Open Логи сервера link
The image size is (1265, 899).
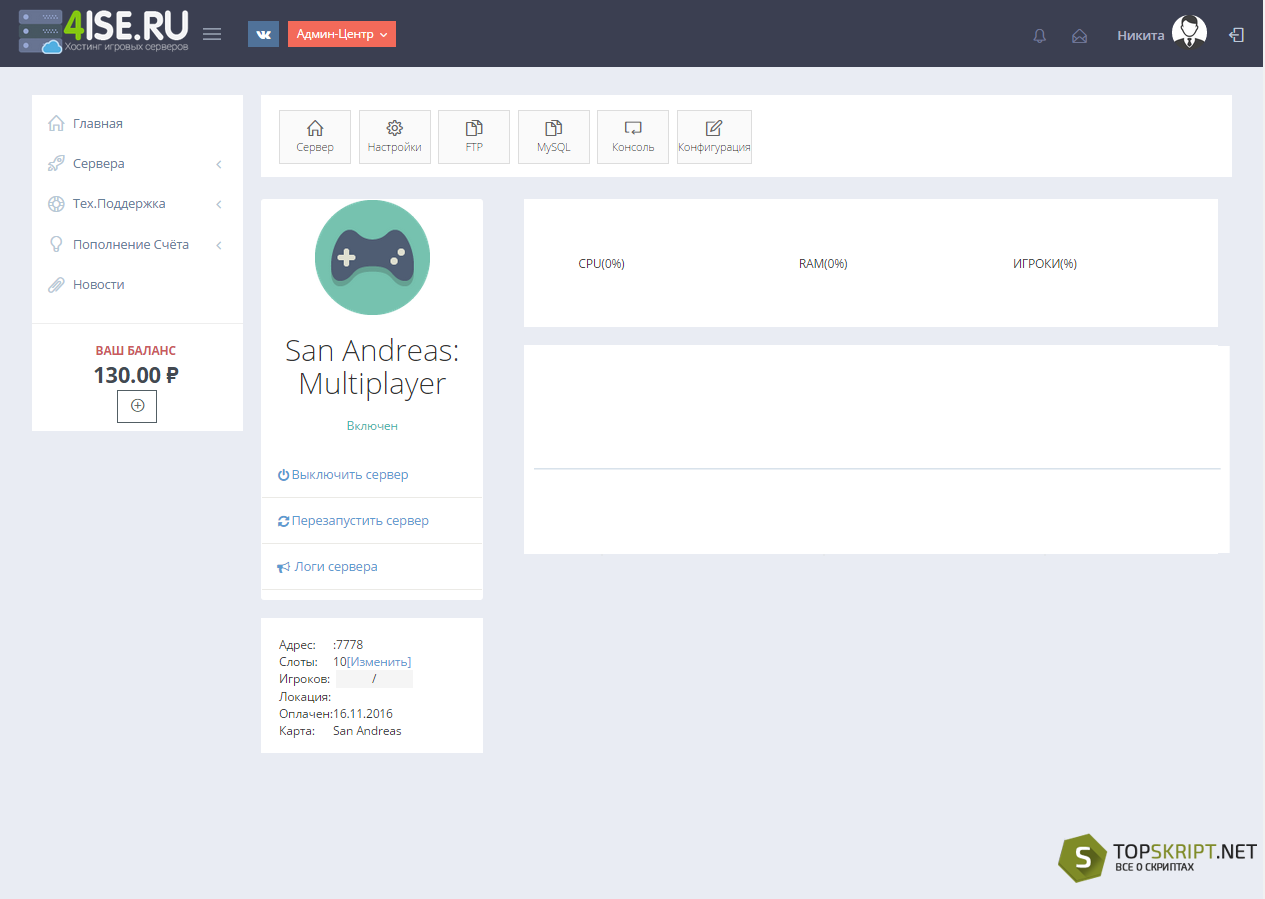coord(336,567)
